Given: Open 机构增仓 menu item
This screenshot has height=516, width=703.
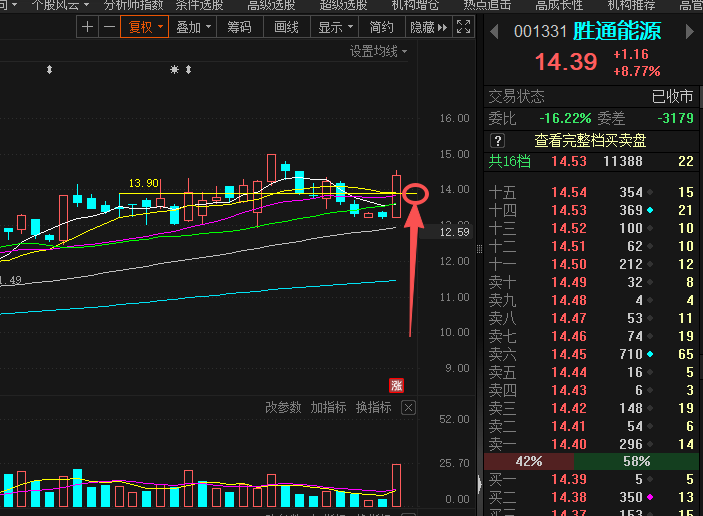Looking at the screenshot, I should 416,5.
